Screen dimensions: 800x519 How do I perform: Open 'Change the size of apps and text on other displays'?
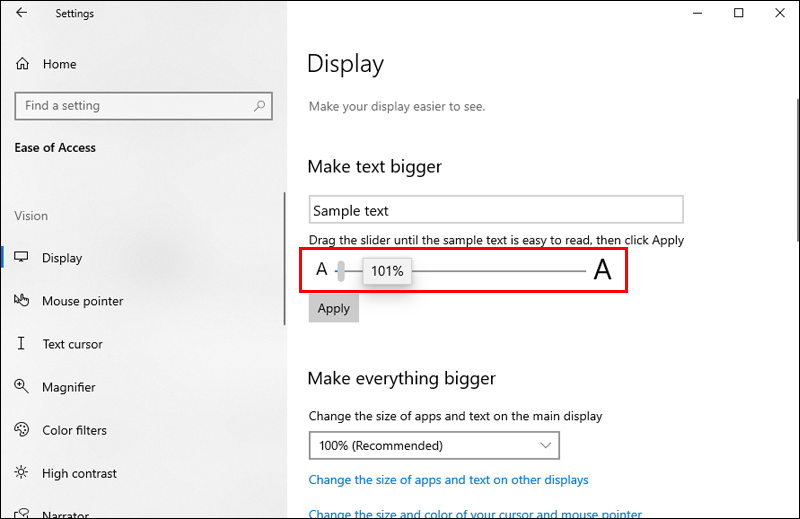(448, 480)
